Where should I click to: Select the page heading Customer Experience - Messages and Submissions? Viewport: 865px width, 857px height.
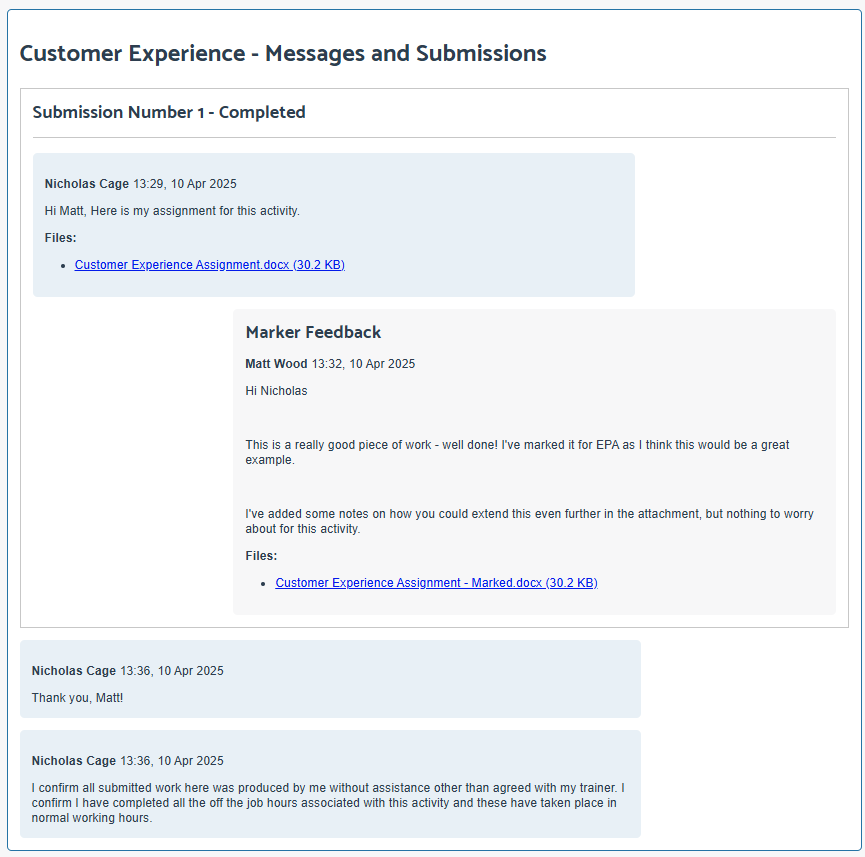pyautogui.click(x=283, y=54)
